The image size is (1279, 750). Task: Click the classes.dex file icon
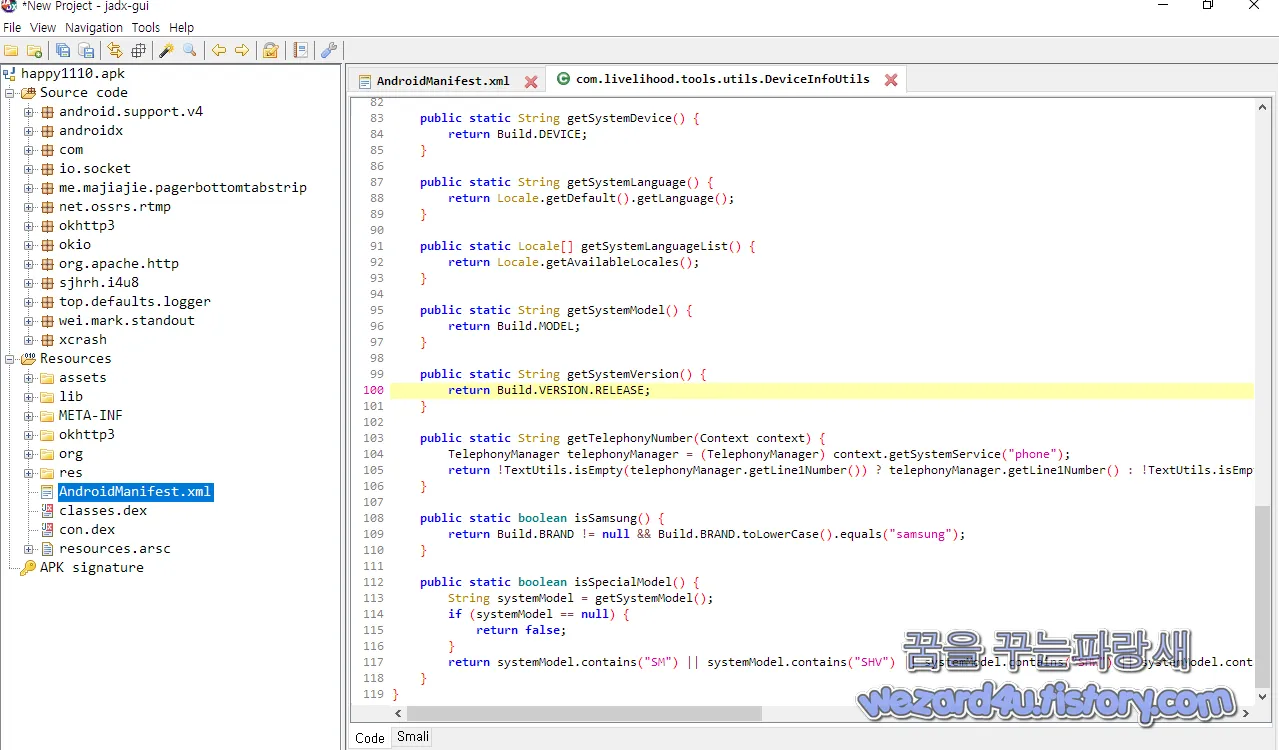pos(47,510)
